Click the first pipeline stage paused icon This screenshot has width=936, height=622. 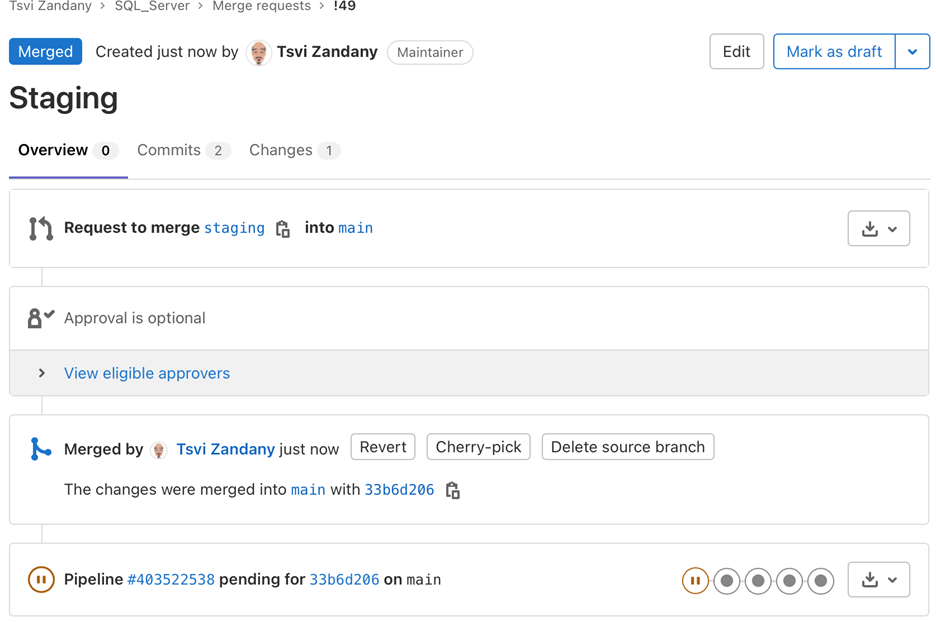tap(695, 580)
